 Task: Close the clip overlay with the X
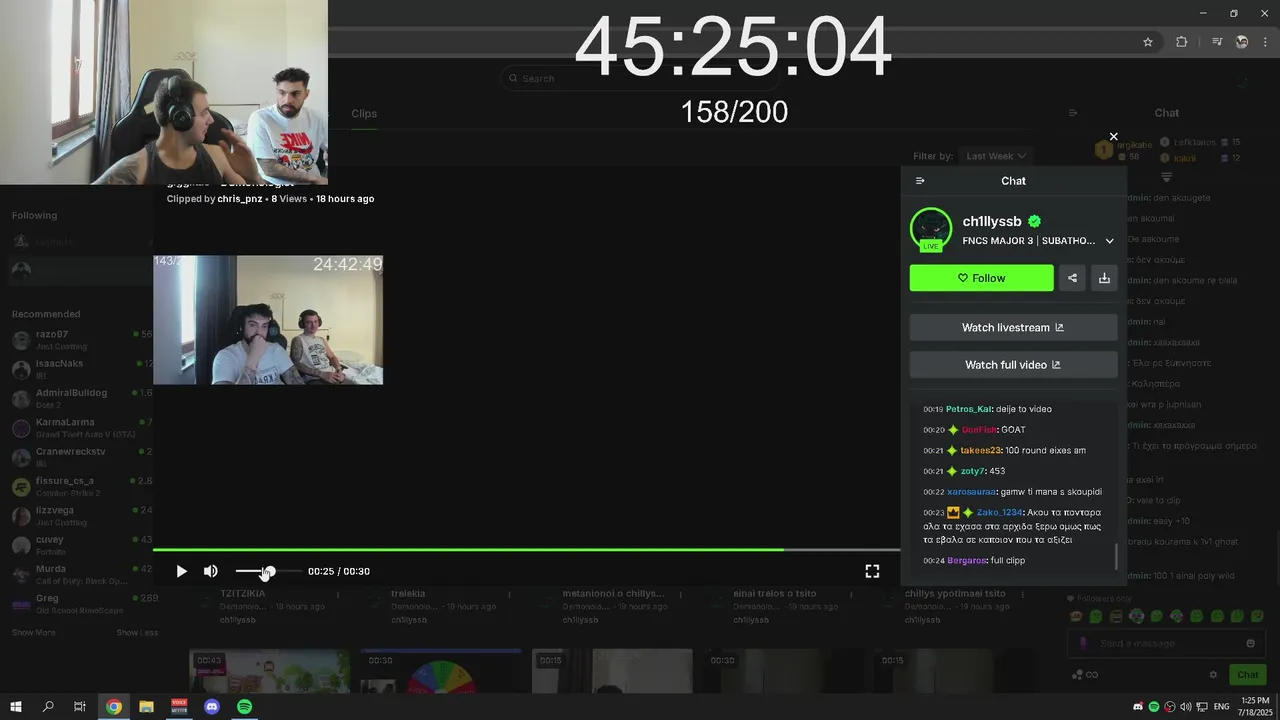pyautogui.click(x=1113, y=137)
